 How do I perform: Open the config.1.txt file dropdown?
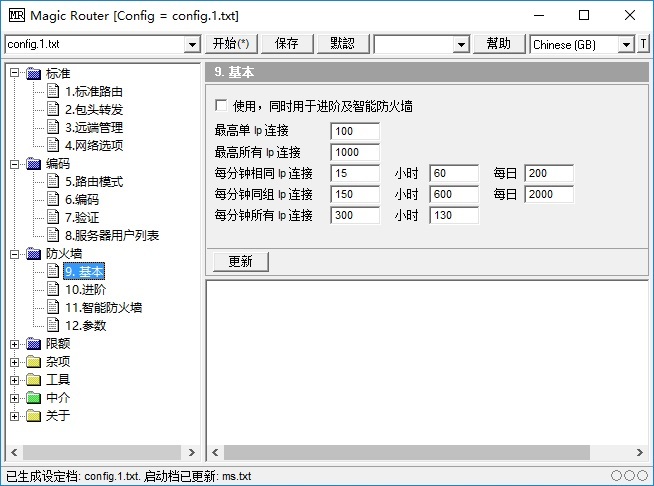point(192,44)
